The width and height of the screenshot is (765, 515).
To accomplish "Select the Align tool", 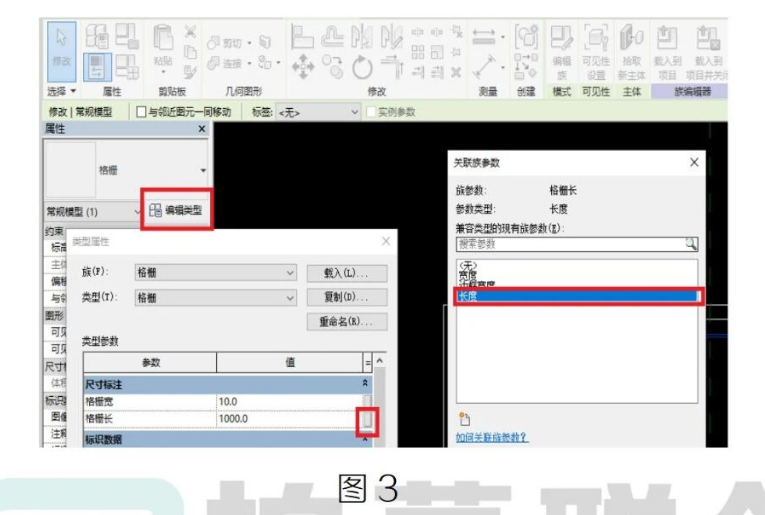I will click(x=302, y=37).
